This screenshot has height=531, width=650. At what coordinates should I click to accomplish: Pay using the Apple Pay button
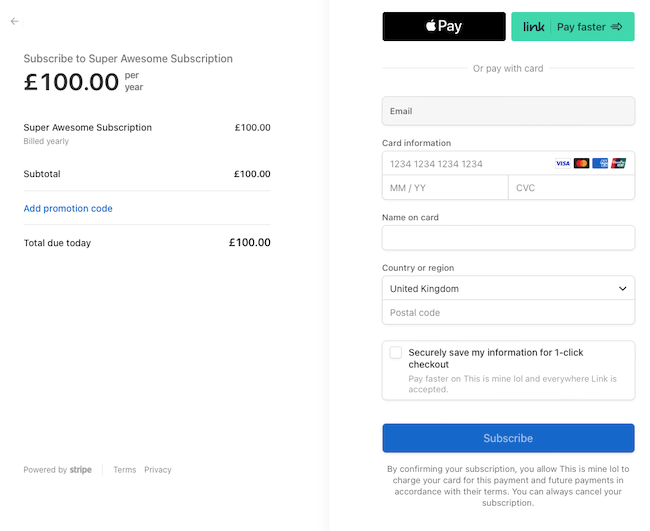[443, 27]
